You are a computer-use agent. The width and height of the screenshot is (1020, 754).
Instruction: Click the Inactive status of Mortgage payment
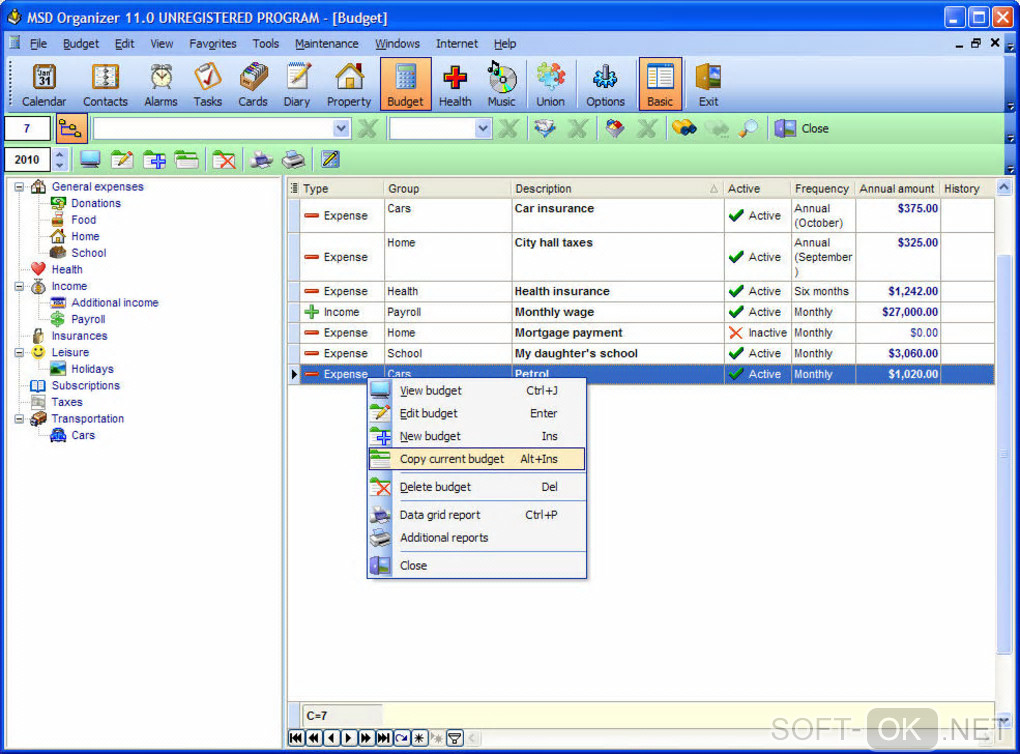click(x=758, y=333)
